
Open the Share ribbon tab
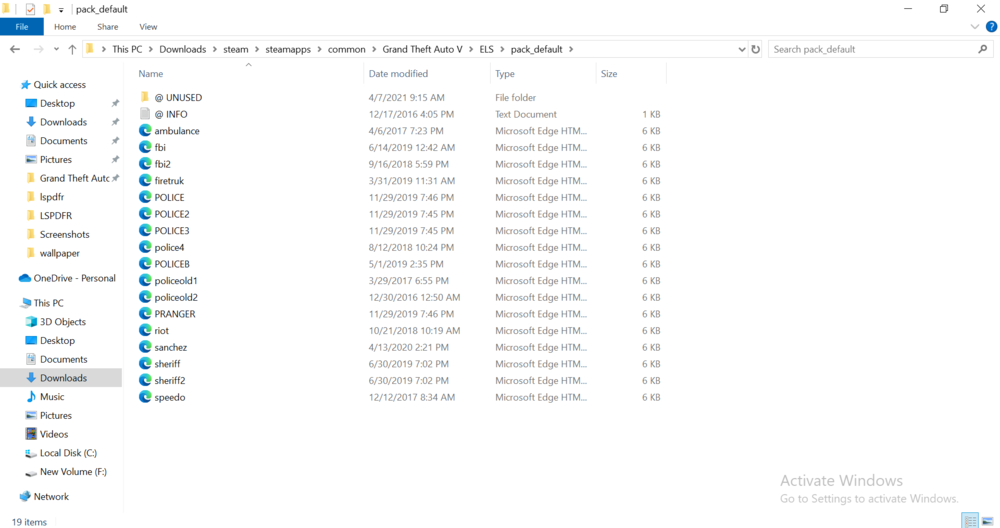[x=108, y=27]
